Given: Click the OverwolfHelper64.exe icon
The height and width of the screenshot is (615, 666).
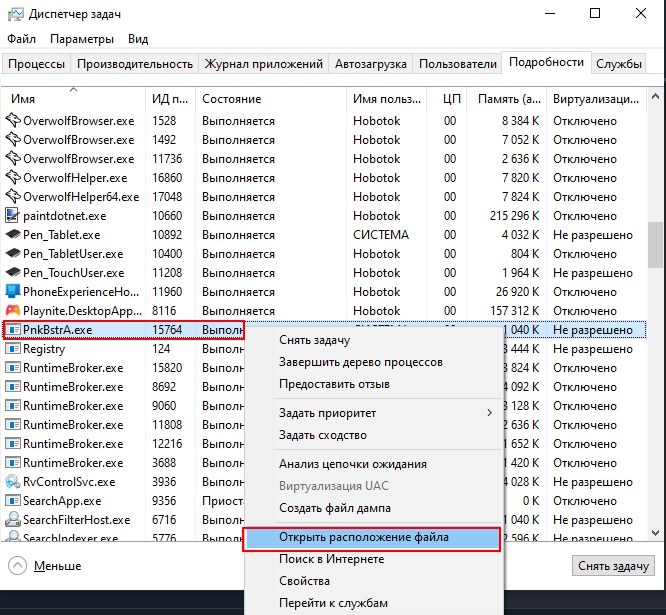Looking at the screenshot, I should pos(12,197).
